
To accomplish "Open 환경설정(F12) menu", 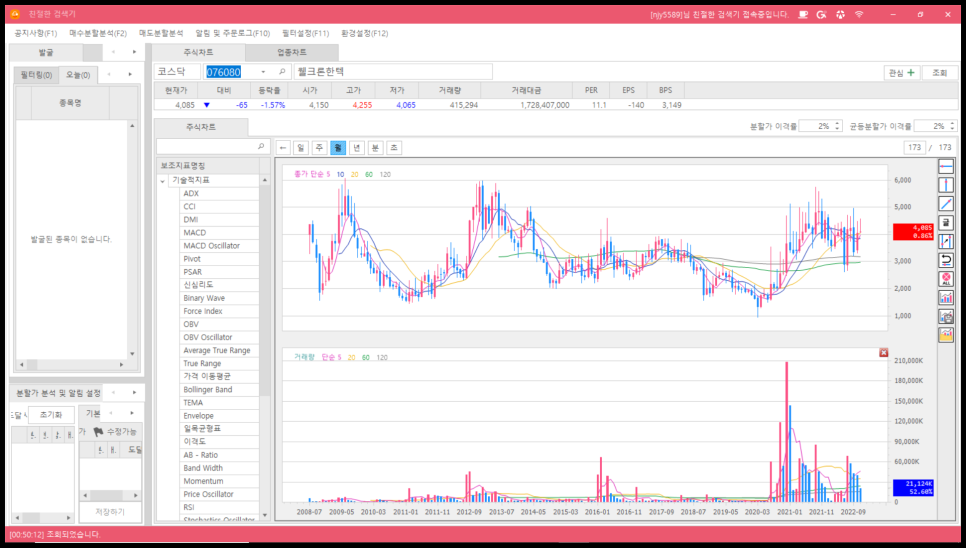I will tap(365, 33).
